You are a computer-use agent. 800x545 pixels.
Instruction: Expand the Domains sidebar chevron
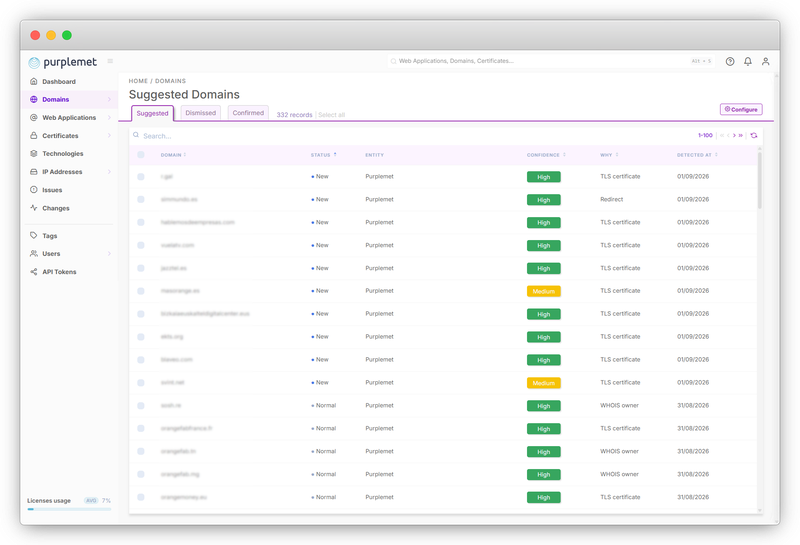(x=109, y=100)
